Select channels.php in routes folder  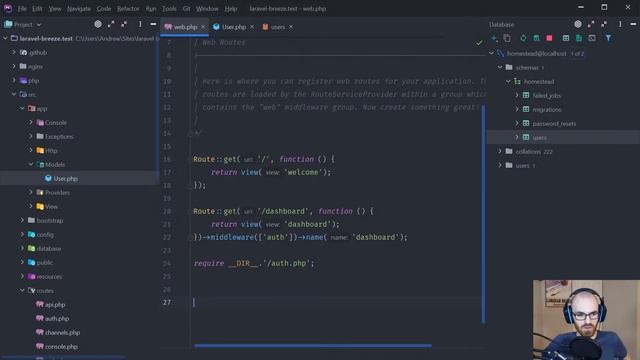[62, 332]
